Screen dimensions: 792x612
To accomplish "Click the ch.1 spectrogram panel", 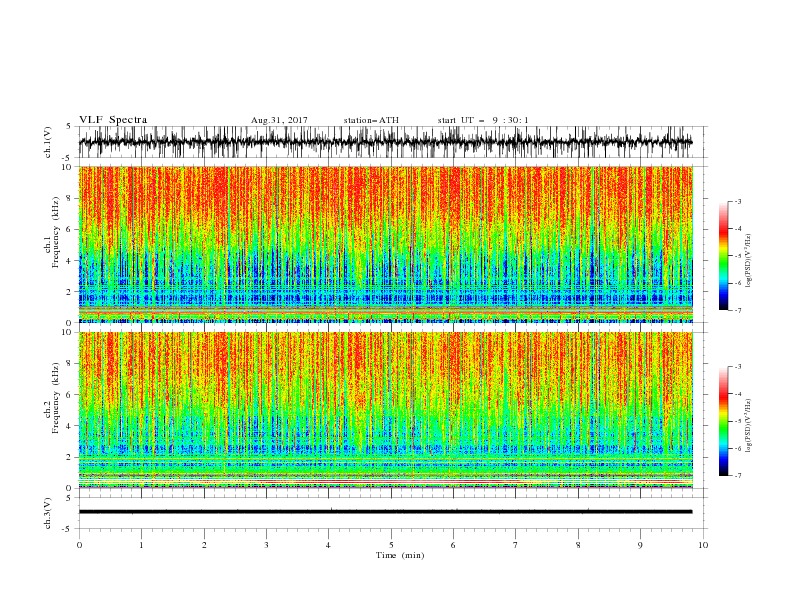I will (386, 244).
